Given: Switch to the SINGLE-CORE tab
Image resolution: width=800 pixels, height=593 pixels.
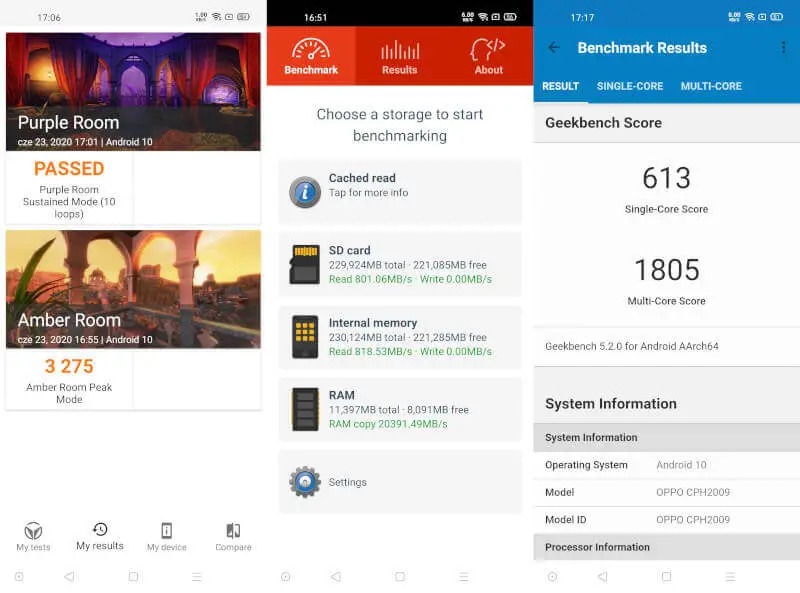Looking at the screenshot, I should pyautogui.click(x=630, y=86).
